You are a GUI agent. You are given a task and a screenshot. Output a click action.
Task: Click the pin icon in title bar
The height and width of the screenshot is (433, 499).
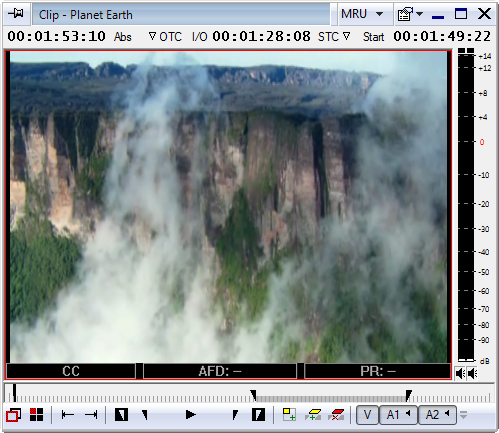[x=16, y=14]
